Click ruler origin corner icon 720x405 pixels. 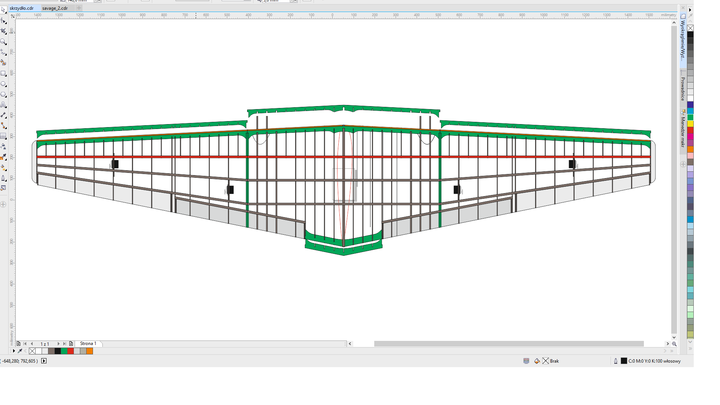click(12, 16)
